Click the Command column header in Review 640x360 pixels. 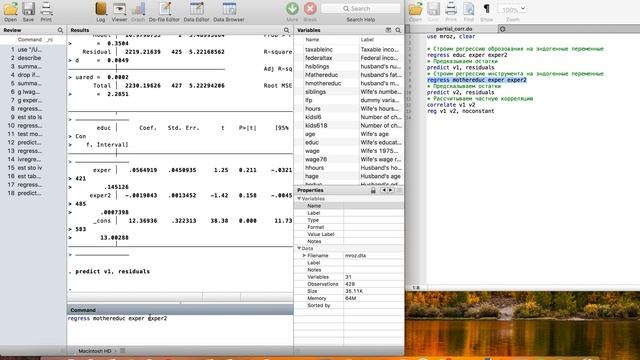pyautogui.click(x=30, y=40)
